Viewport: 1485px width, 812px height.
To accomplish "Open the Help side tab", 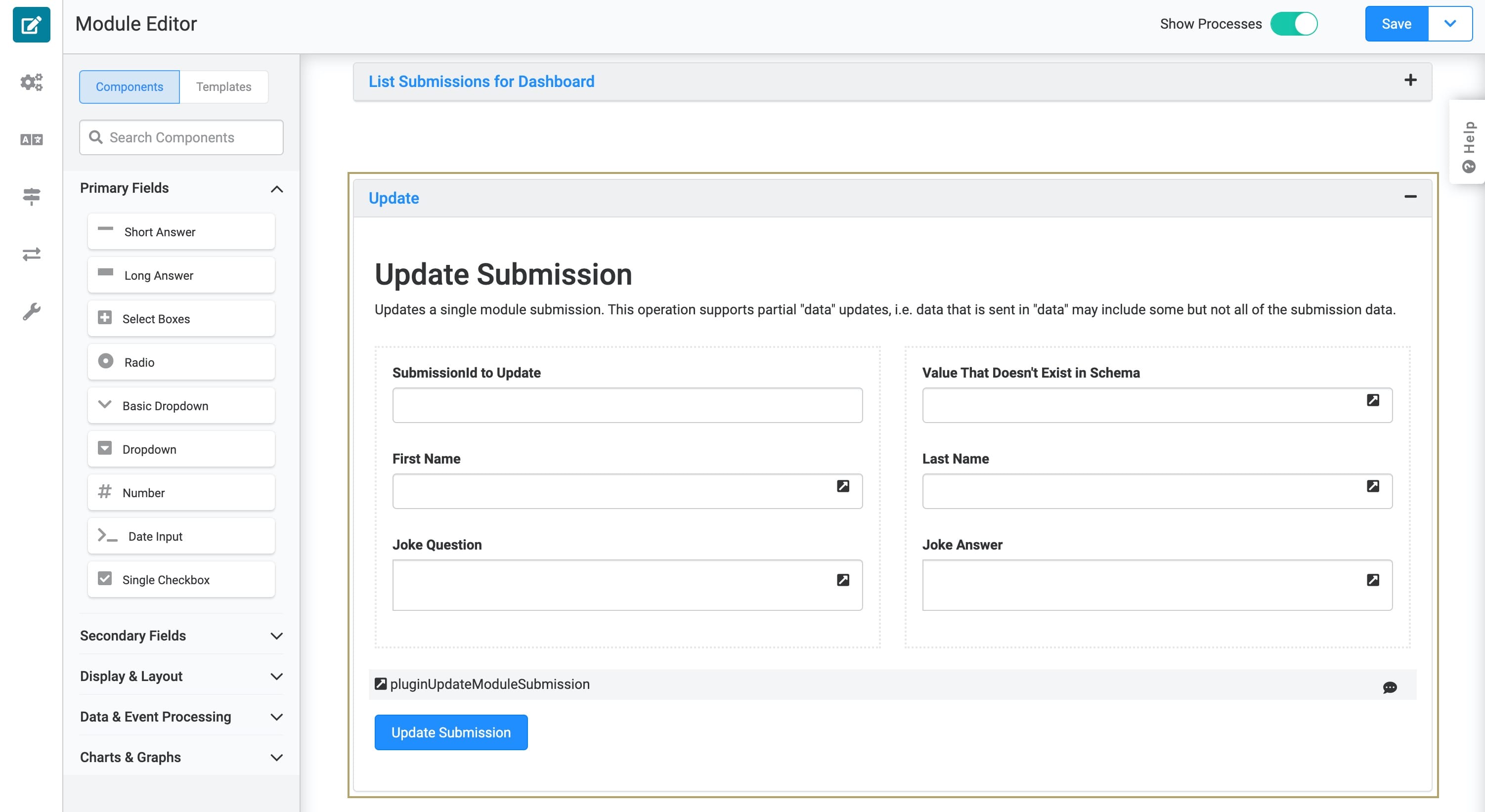I will [x=1468, y=142].
